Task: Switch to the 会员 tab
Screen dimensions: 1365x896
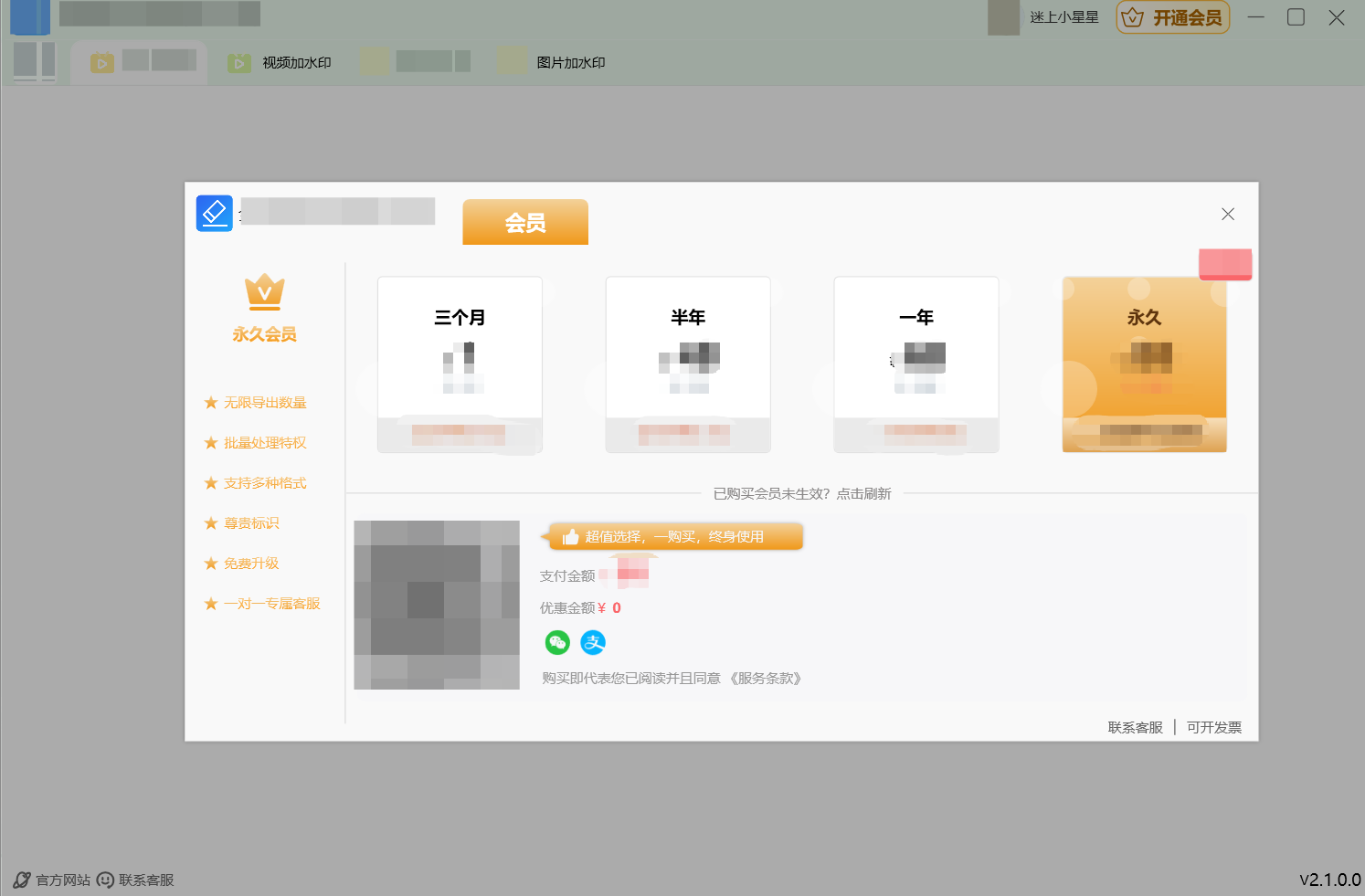Action: 525,222
